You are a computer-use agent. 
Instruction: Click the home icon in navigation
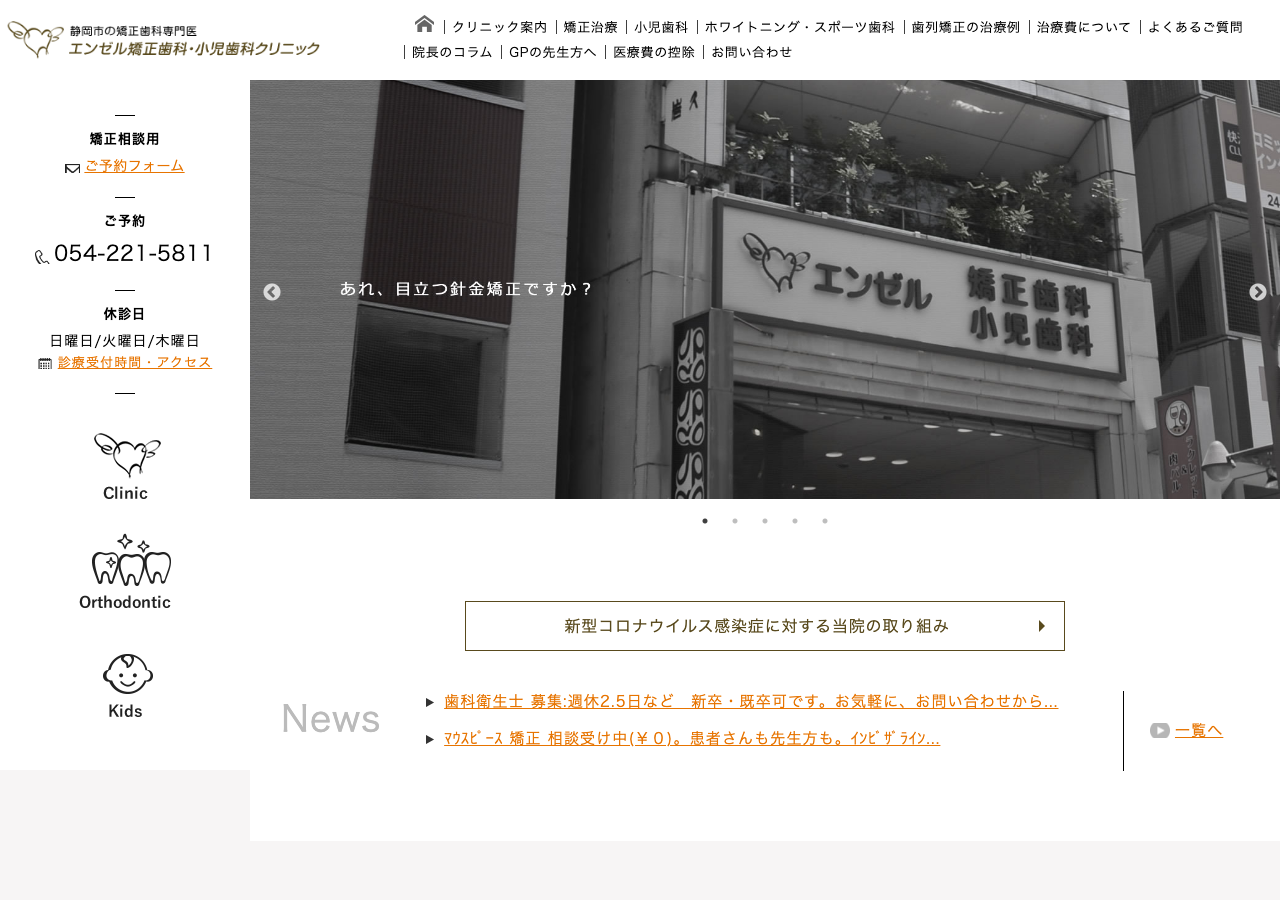[424, 24]
